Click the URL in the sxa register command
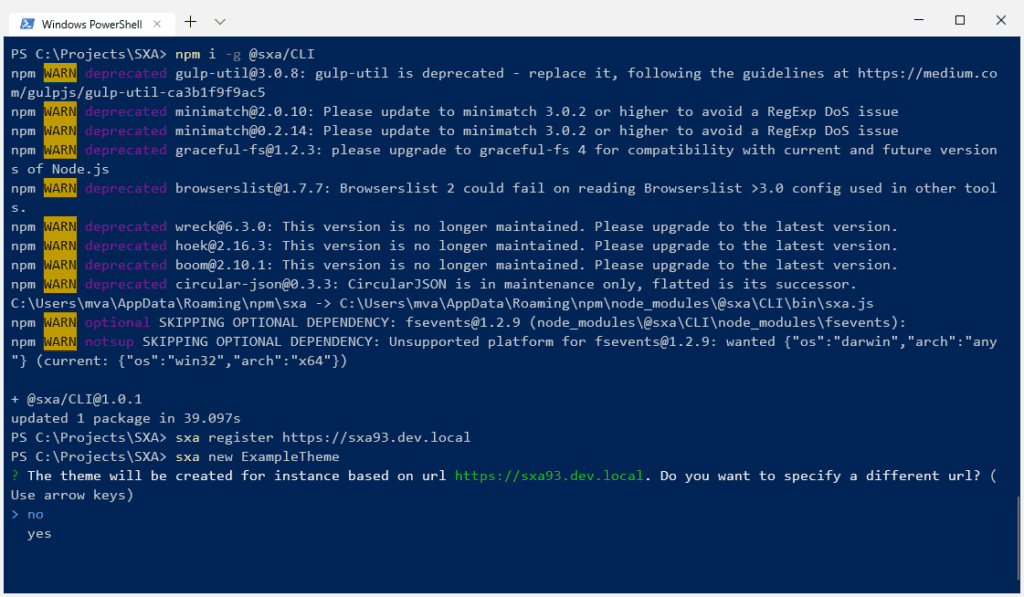Viewport: 1024px width, 597px height. [x=376, y=437]
